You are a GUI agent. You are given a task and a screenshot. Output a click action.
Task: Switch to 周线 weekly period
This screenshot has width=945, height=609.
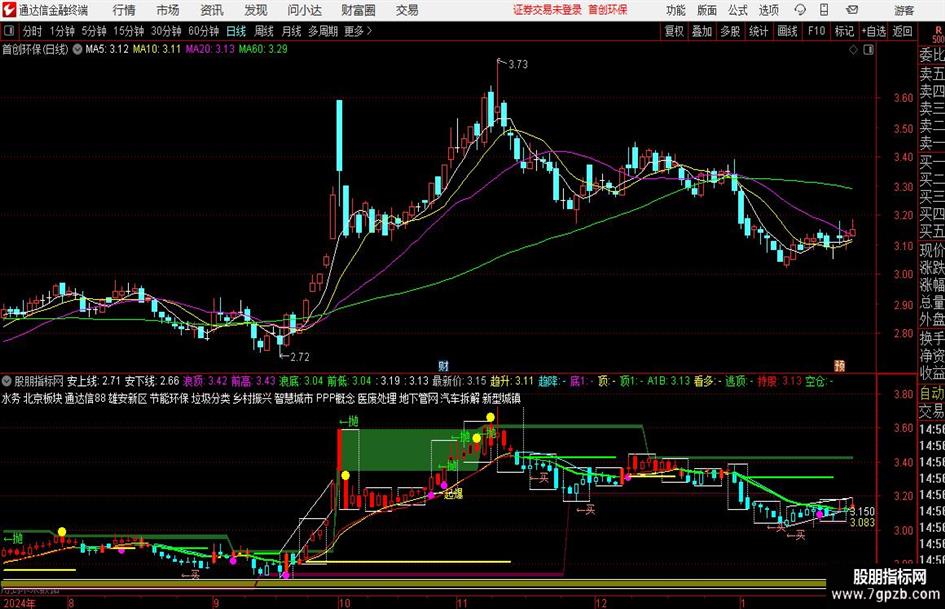(264, 31)
